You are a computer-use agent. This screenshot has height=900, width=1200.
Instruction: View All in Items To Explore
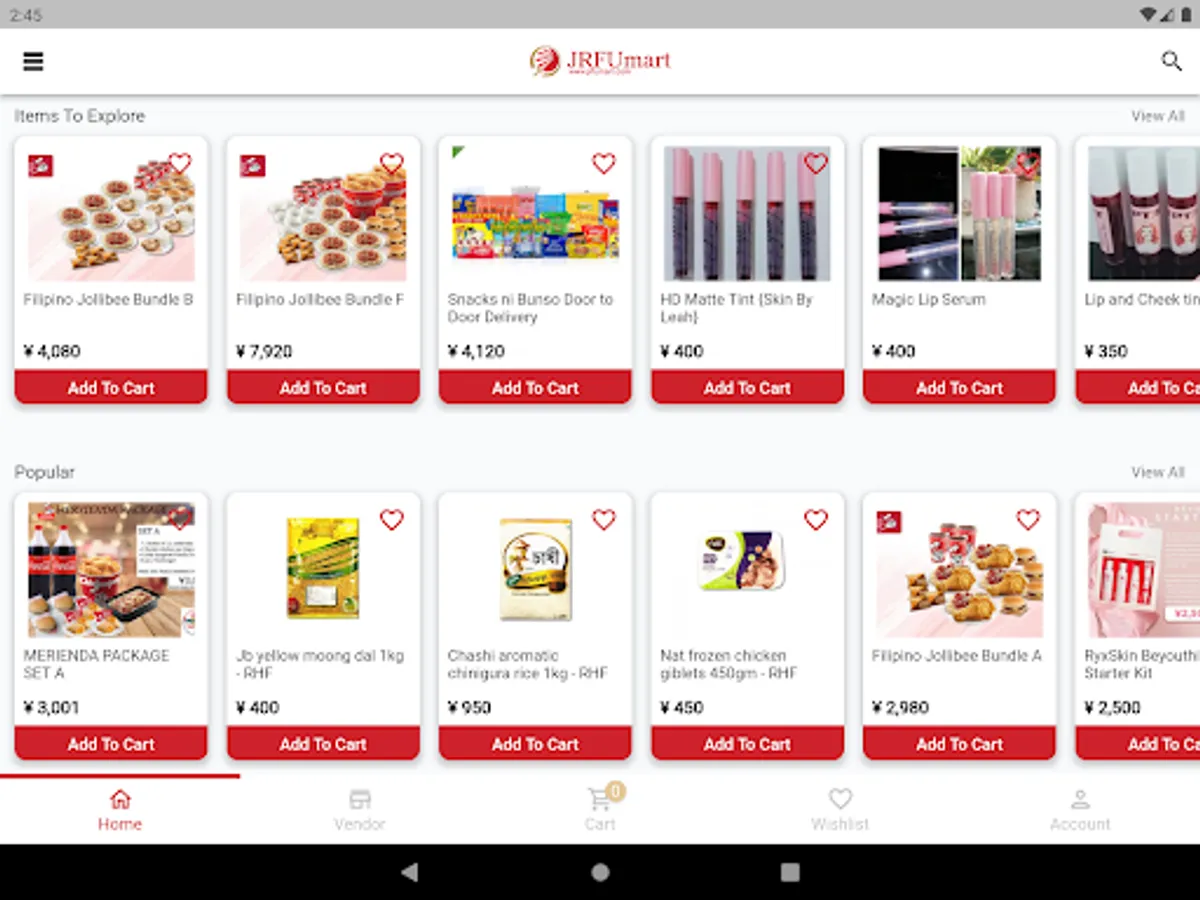click(x=1158, y=116)
